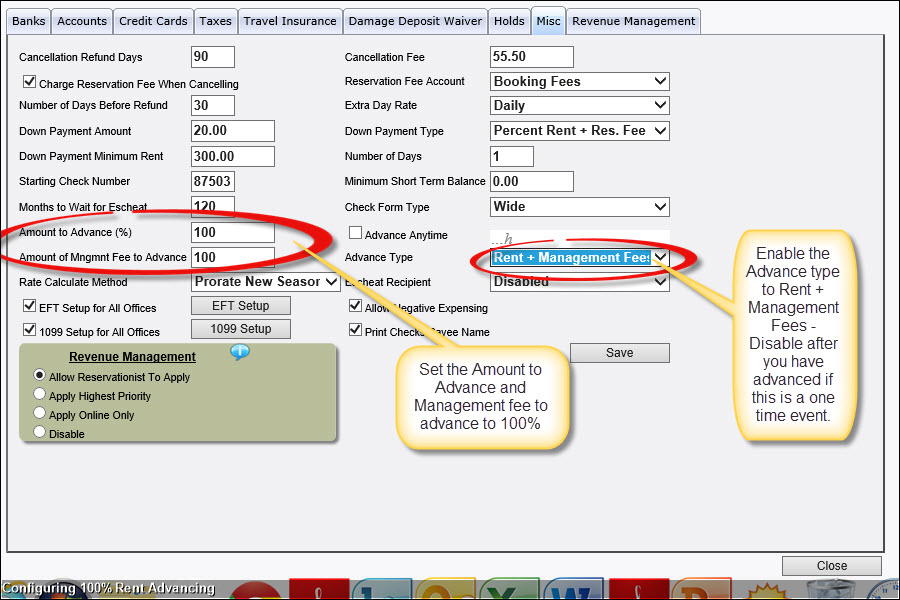The height and width of the screenshot is (600, 900).
Task: Switch to the Travel Insurance tab
Action: point(290,20)
